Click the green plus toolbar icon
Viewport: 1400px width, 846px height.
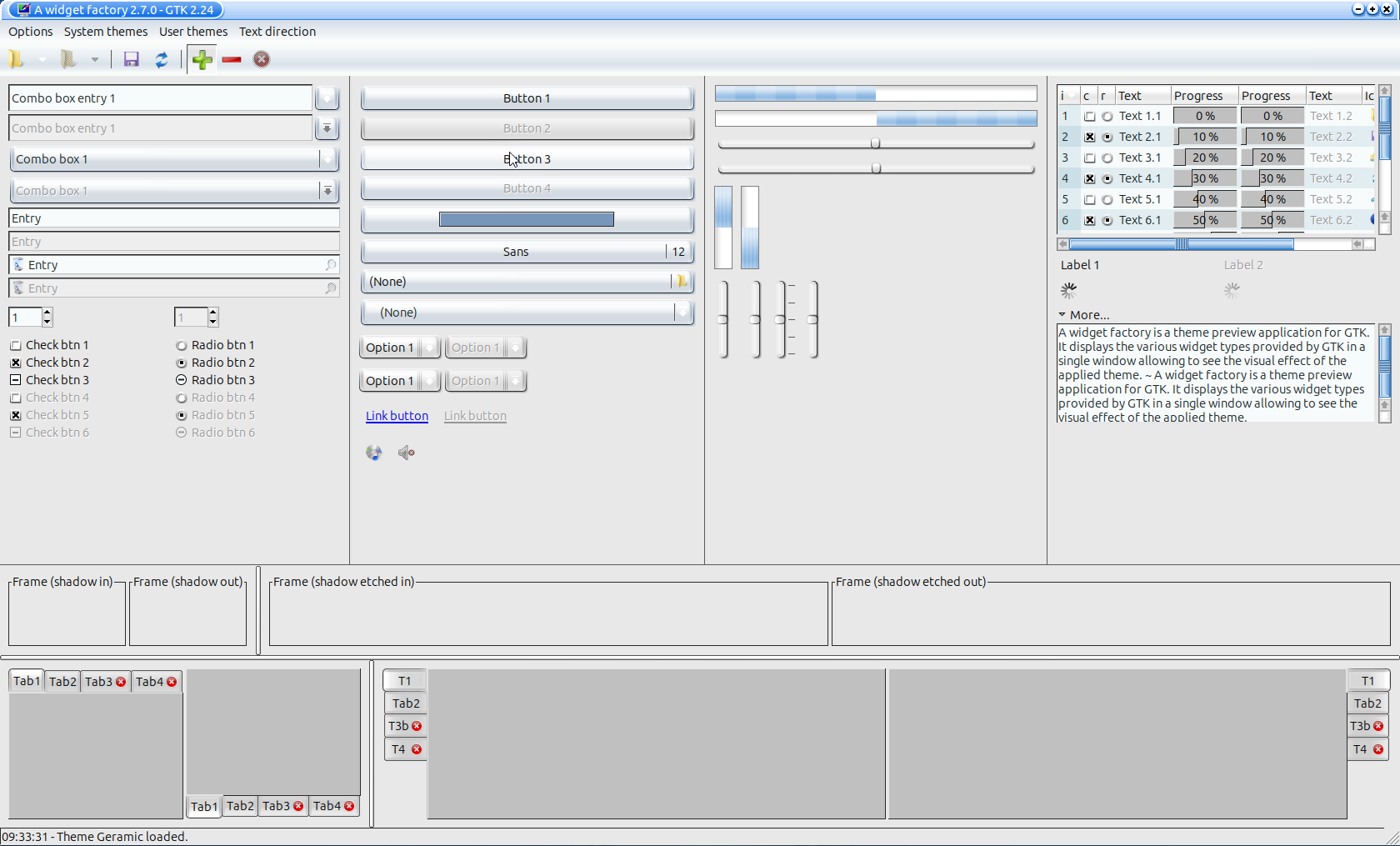(x=202, y=59)
